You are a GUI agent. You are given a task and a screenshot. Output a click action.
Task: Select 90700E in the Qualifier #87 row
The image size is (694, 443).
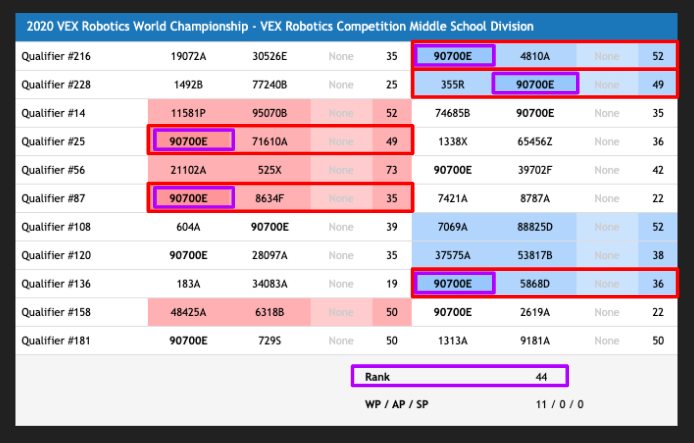(188, 198)
